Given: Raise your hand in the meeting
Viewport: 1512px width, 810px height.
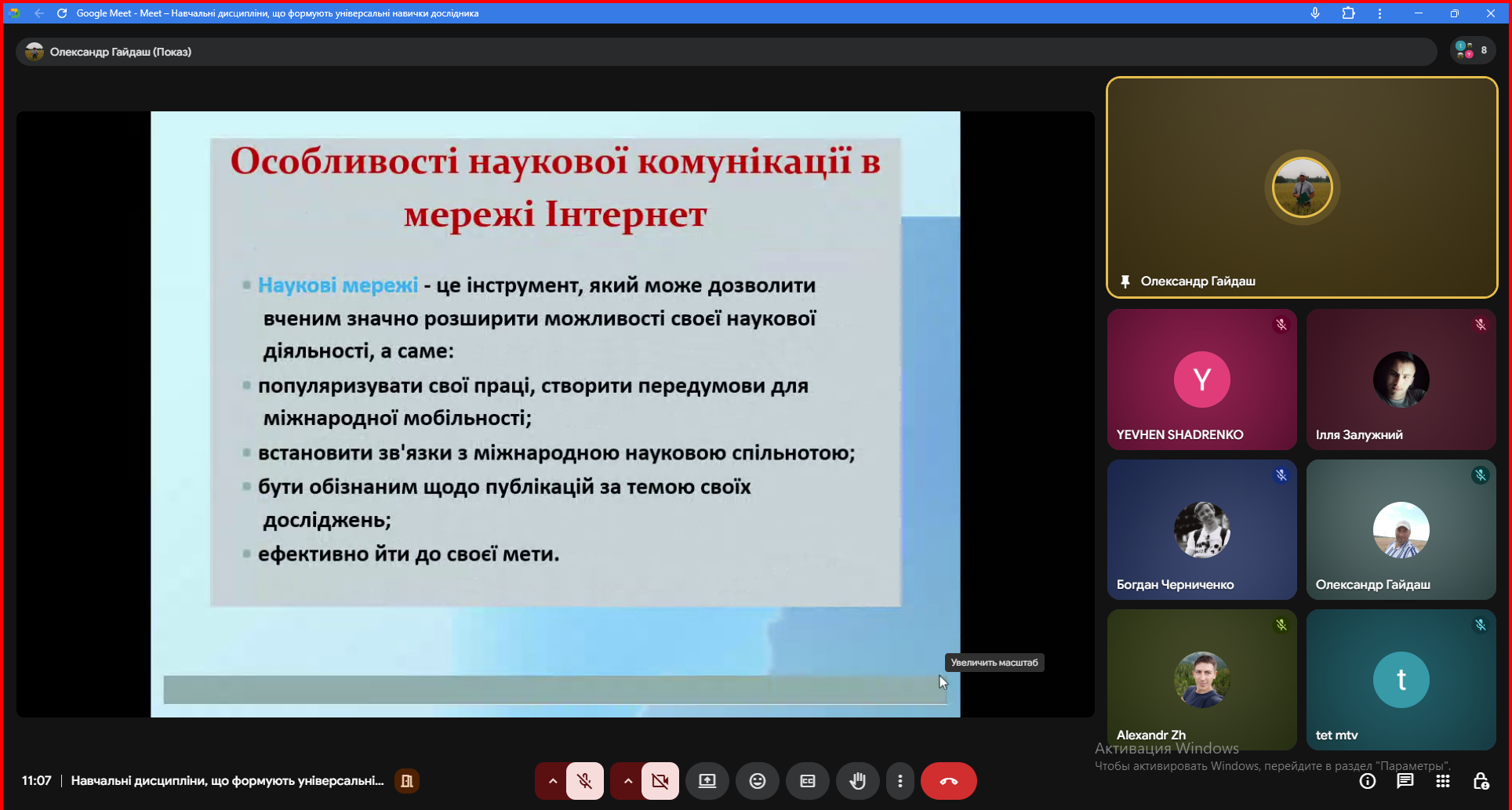Looking at the screenshot, I should coord(858,781).
